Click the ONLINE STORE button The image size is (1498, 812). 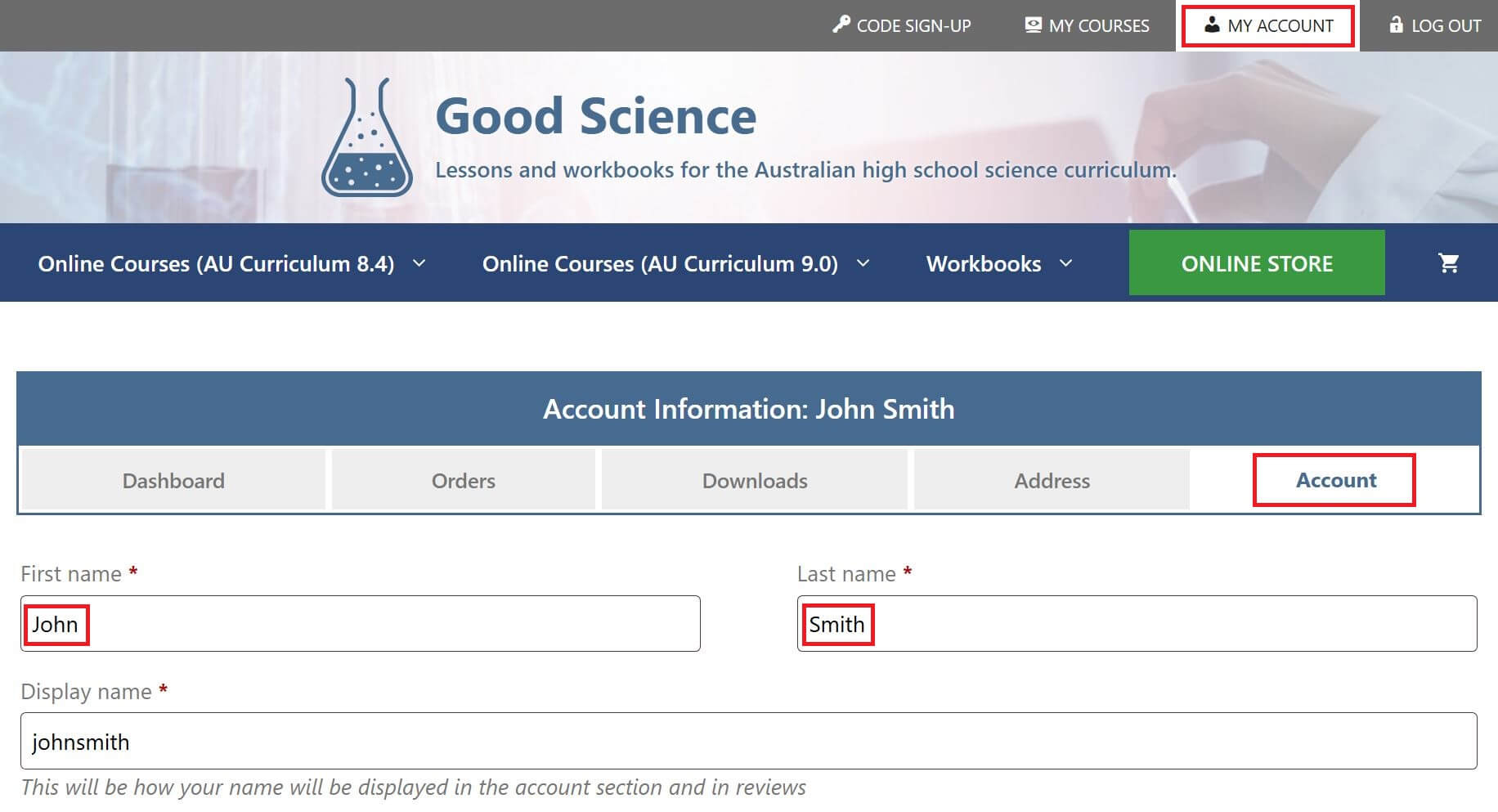click(1256, 262)
